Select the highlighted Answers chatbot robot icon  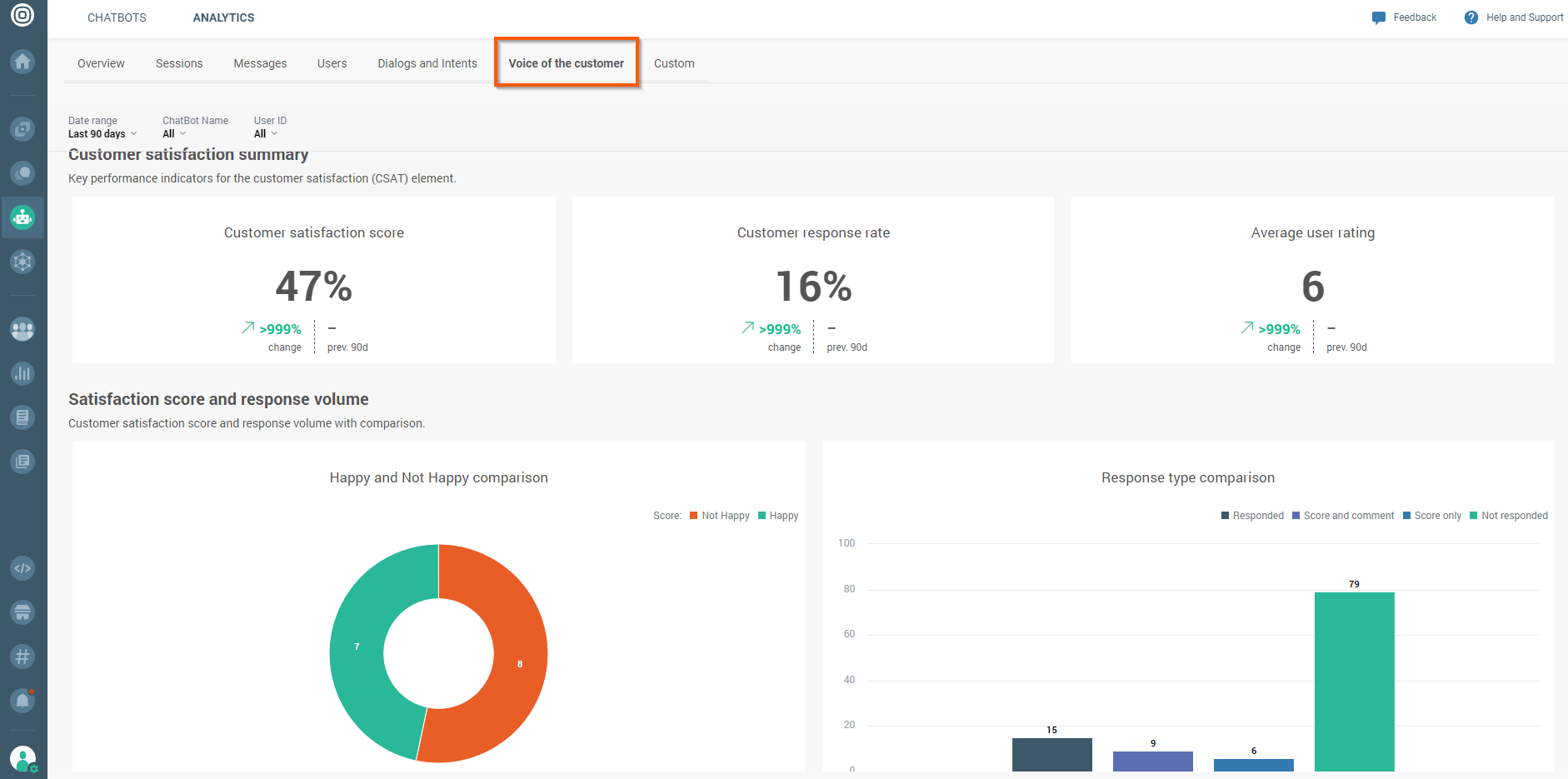tap(22, 217)
